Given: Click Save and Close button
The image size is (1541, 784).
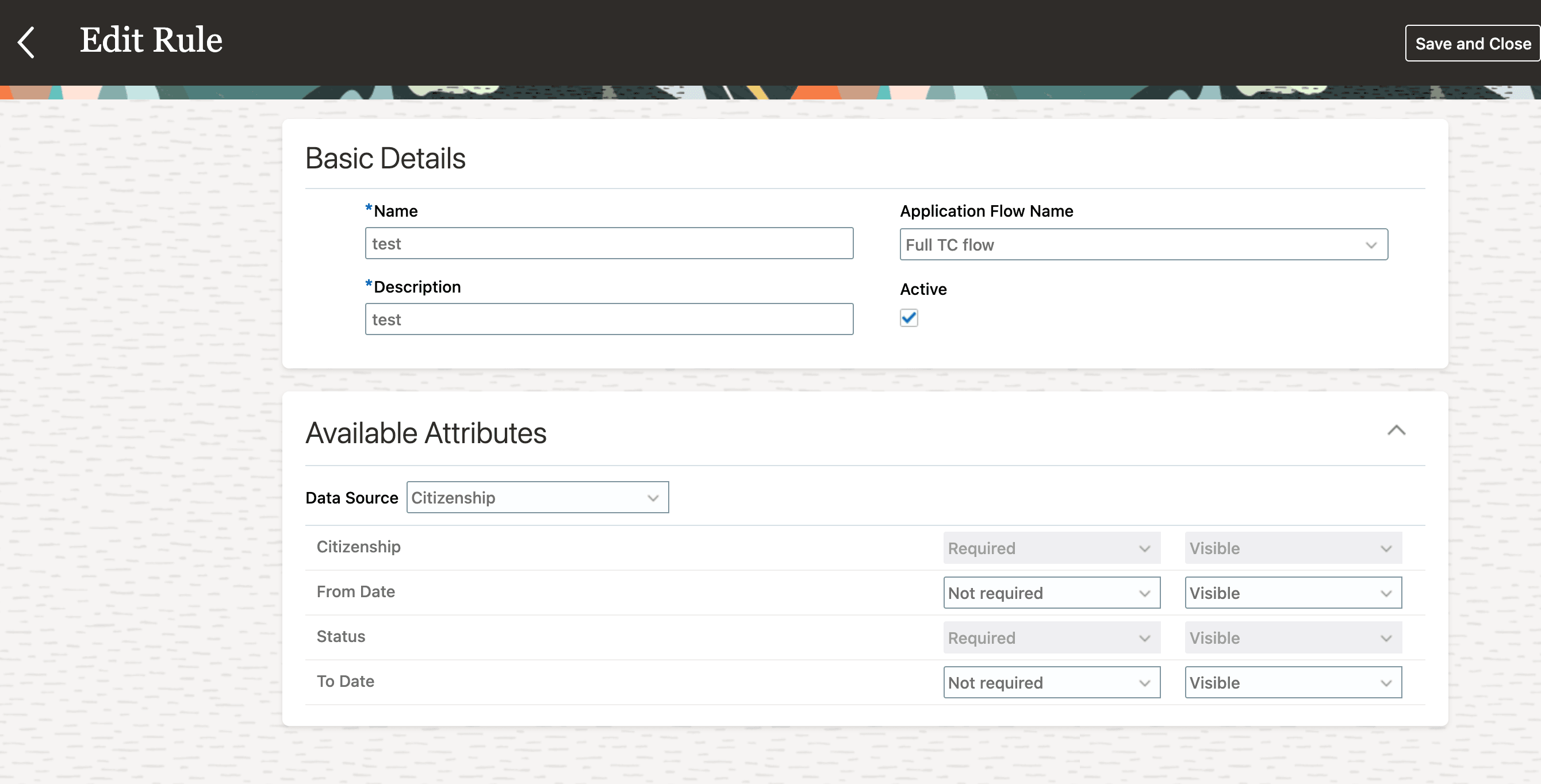Looking at the screenshot, I should click(1472, 44).
